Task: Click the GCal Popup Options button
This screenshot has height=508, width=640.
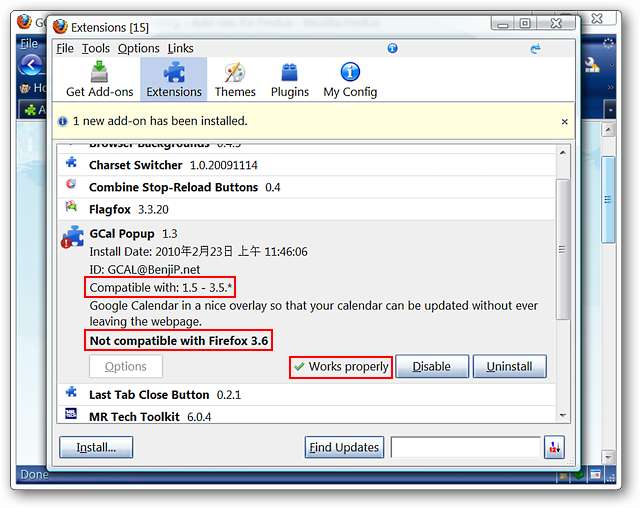Action: click(126, 366)
